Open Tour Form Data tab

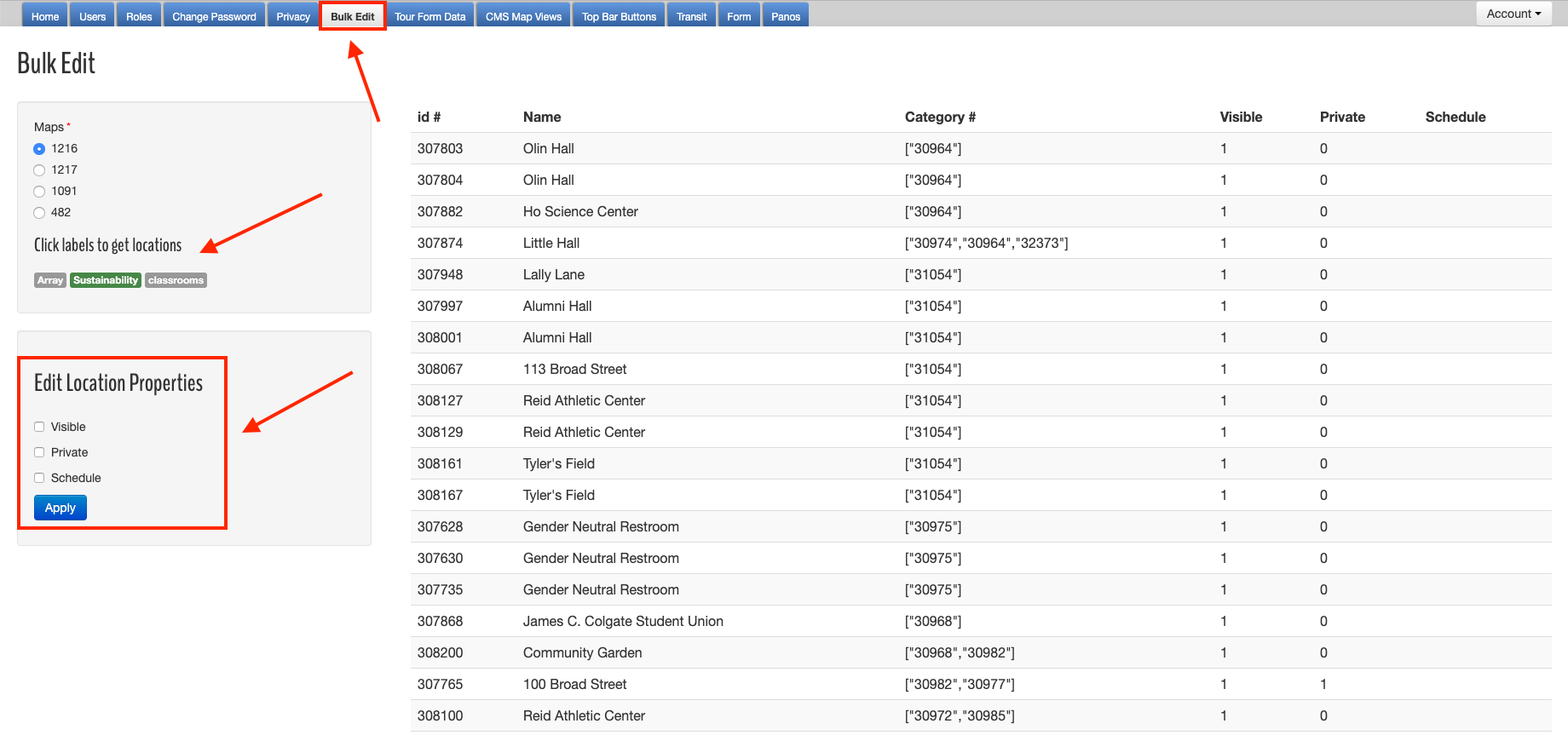click(x=430, y=16)
